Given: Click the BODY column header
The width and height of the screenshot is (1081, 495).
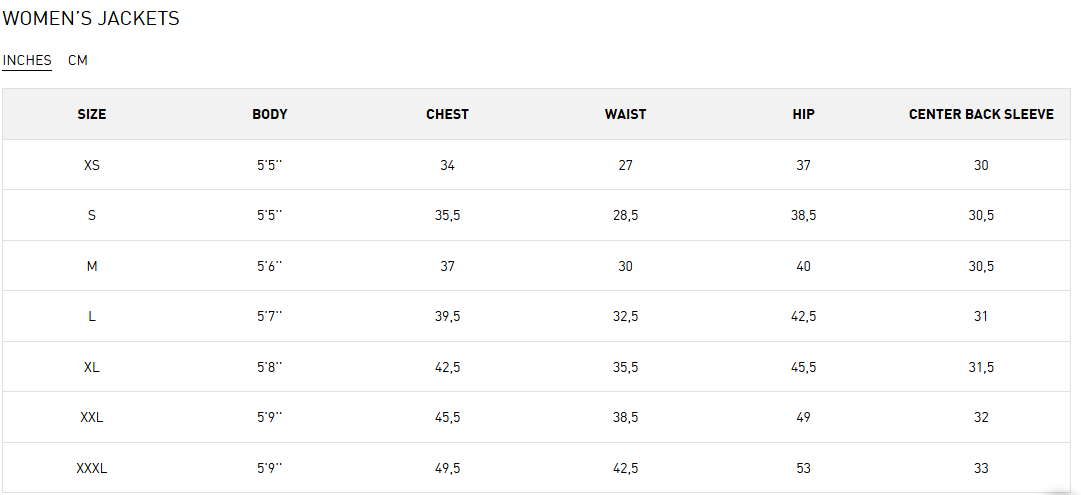Looking at the screenshot, I should coord(270,114).
